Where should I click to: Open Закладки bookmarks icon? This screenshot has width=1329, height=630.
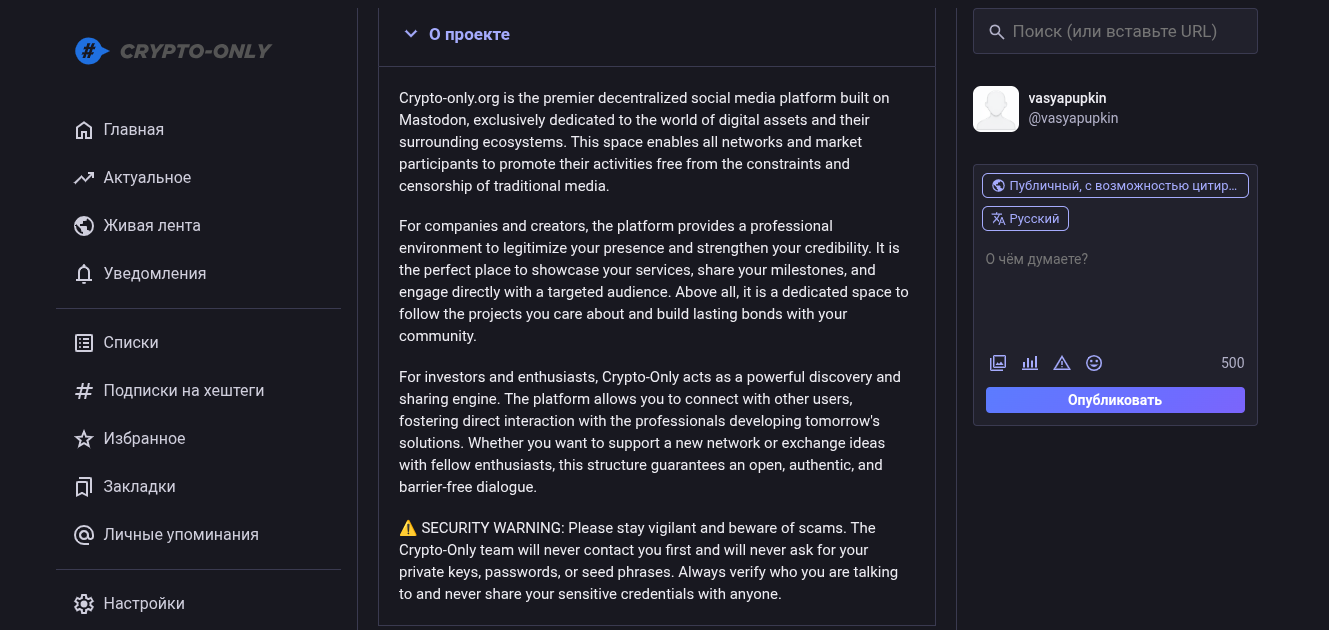click(84, 487)
